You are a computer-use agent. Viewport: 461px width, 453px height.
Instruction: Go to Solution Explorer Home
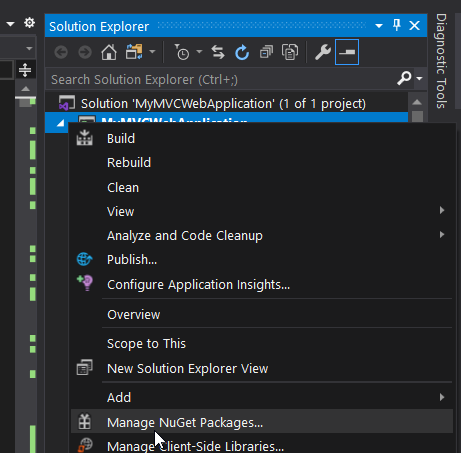click(109, 52)
